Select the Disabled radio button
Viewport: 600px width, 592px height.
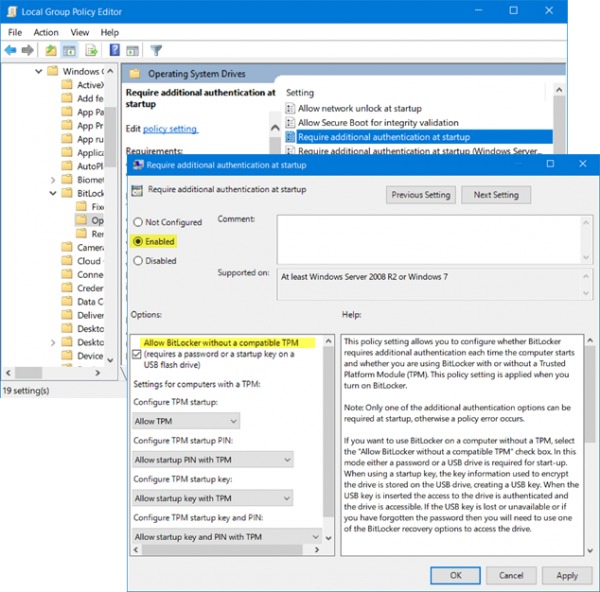pos(138,261)
